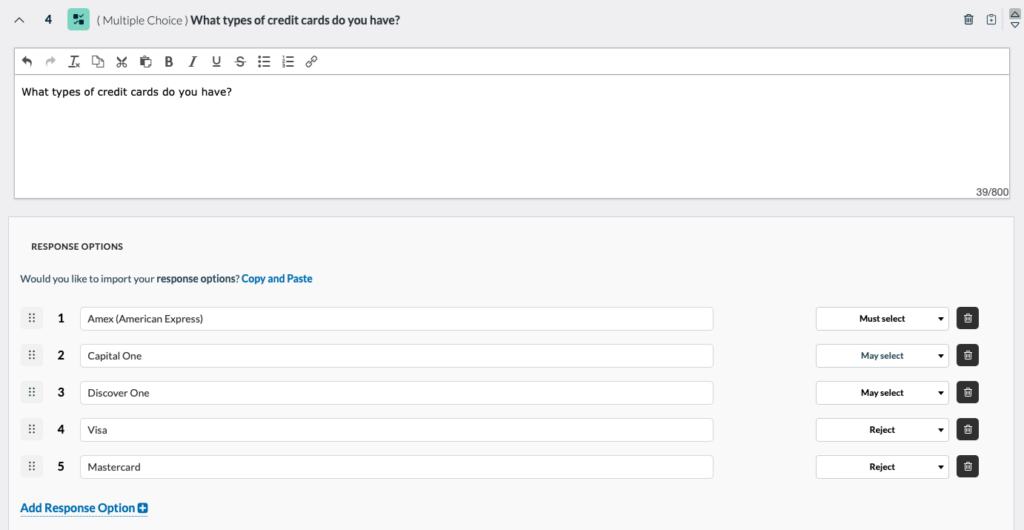
Task: Click the redo arrow in the editor toolbar
Action: [x=50, y=61]
